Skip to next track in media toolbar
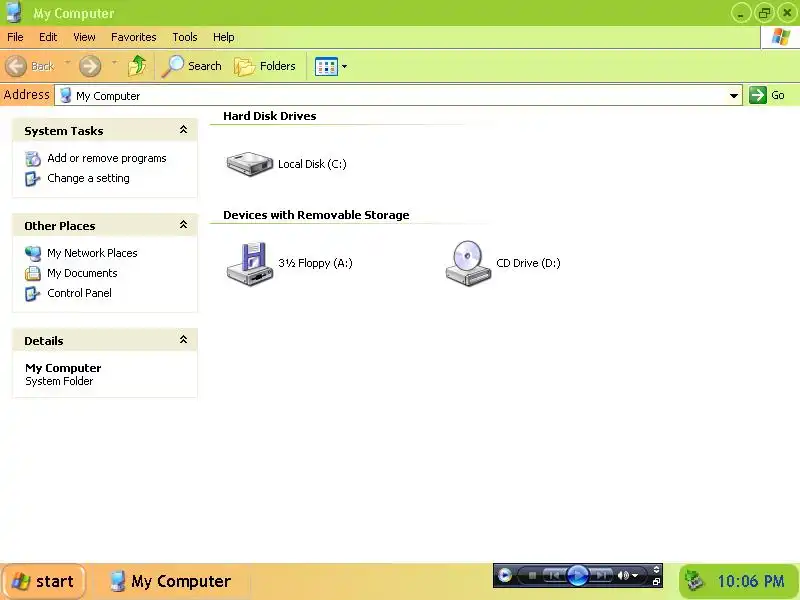The height and width of the screenshot is (600, 800). tap(601, 576)
